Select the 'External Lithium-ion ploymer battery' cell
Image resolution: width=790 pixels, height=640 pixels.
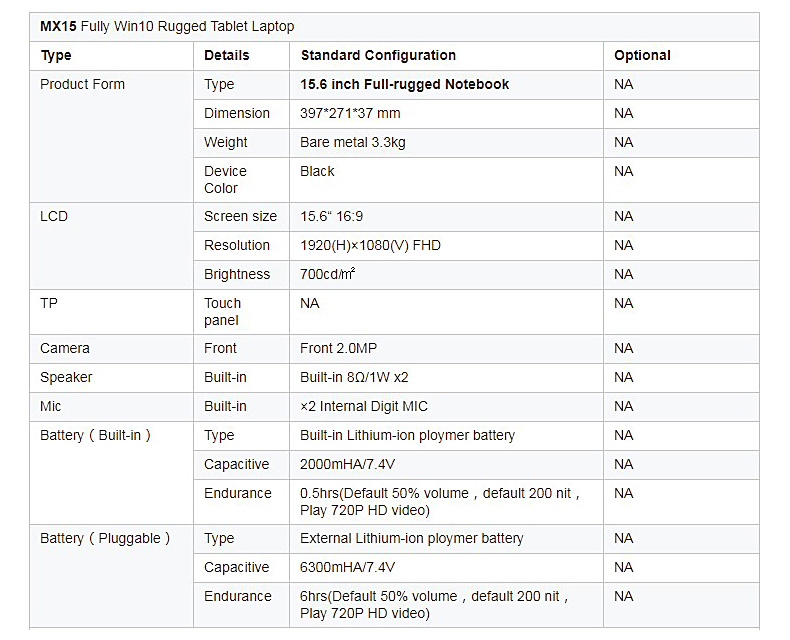411,539
